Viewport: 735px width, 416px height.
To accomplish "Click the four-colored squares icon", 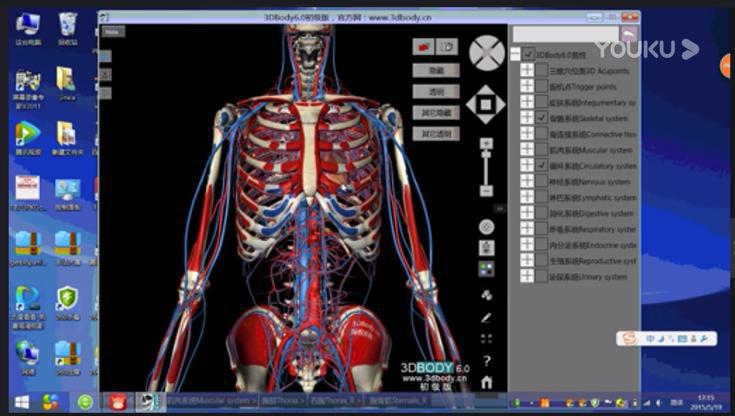I will click(x=487, y=269).
